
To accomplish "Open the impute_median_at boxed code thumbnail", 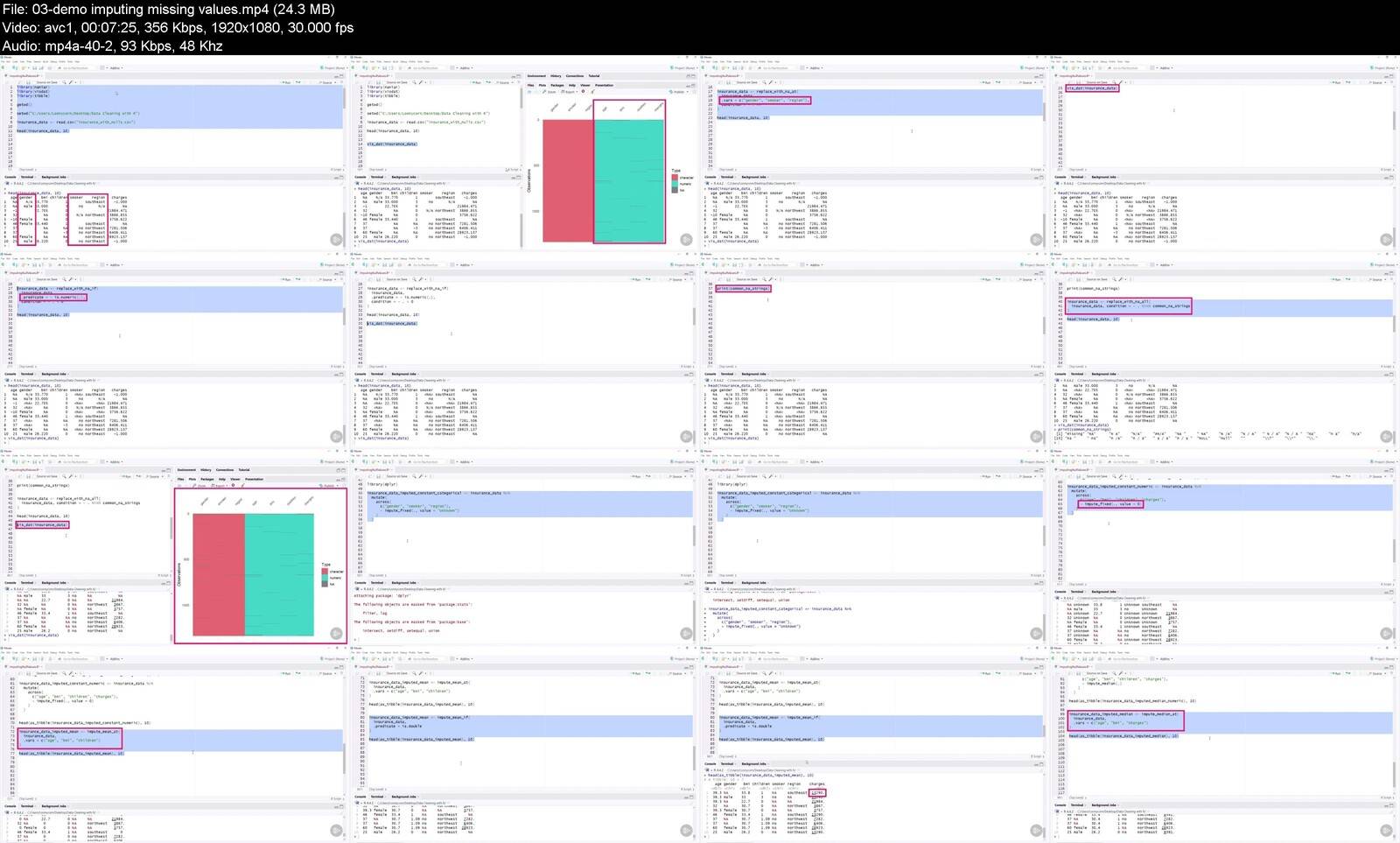I will pos(1225,742).
